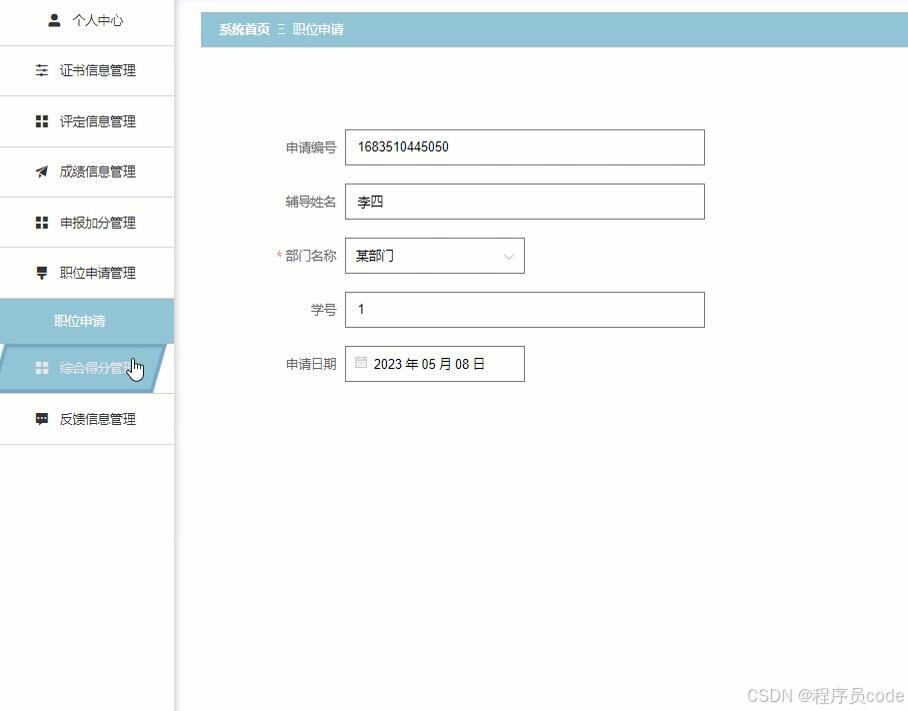Open the 部门名称 dropdown

[435, 255]
